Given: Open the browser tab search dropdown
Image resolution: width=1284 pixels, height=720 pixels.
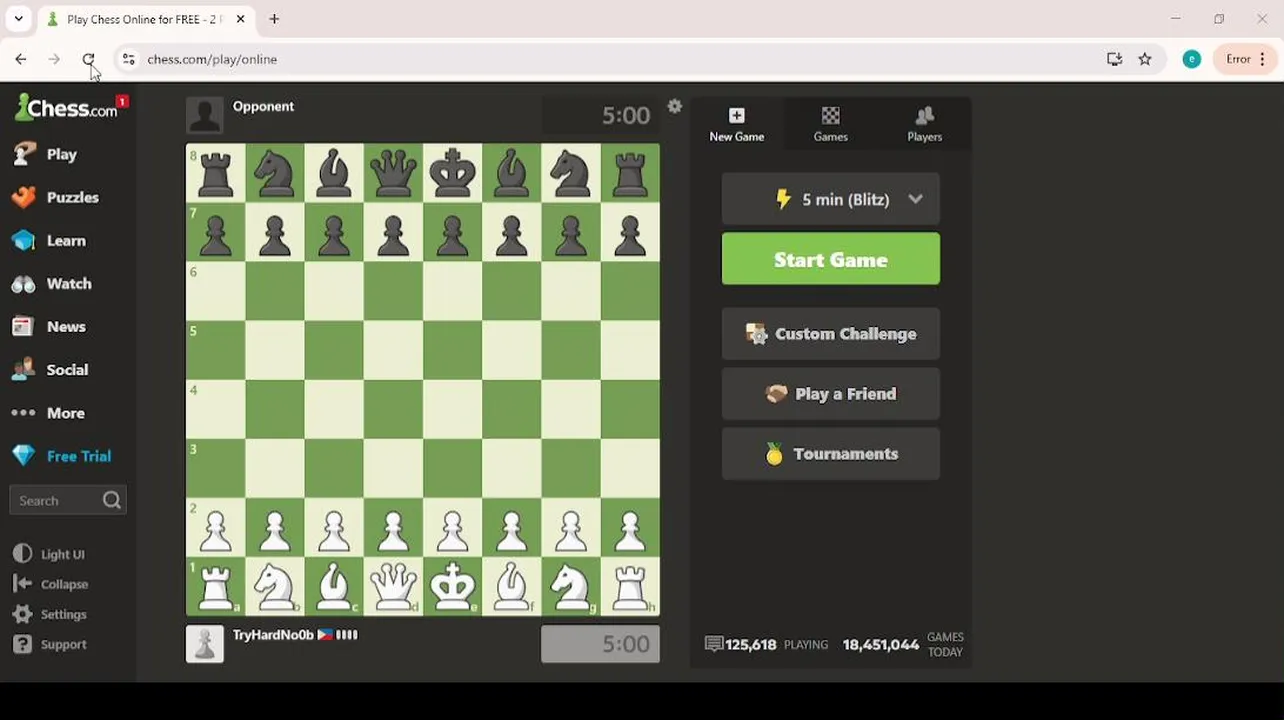Looking at the screenshot, I should click(x=18, y=19).
